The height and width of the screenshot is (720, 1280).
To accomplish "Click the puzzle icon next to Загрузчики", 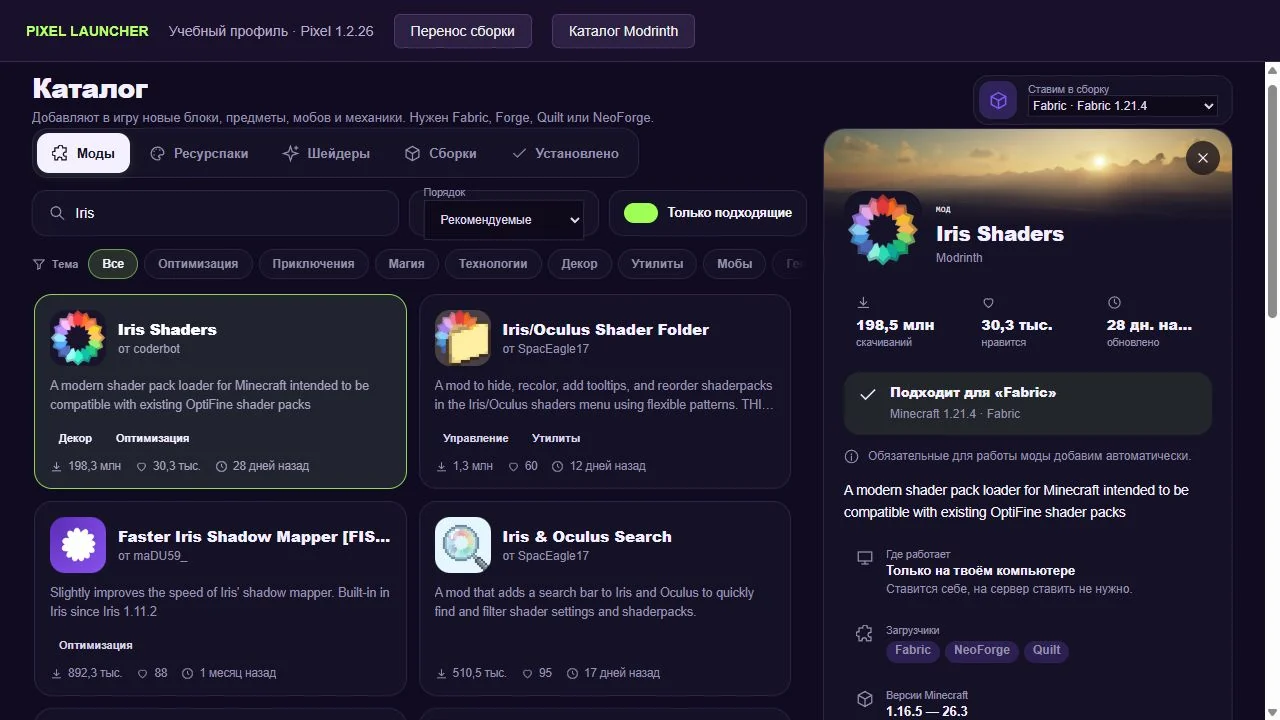I will [x=865, y=634].
